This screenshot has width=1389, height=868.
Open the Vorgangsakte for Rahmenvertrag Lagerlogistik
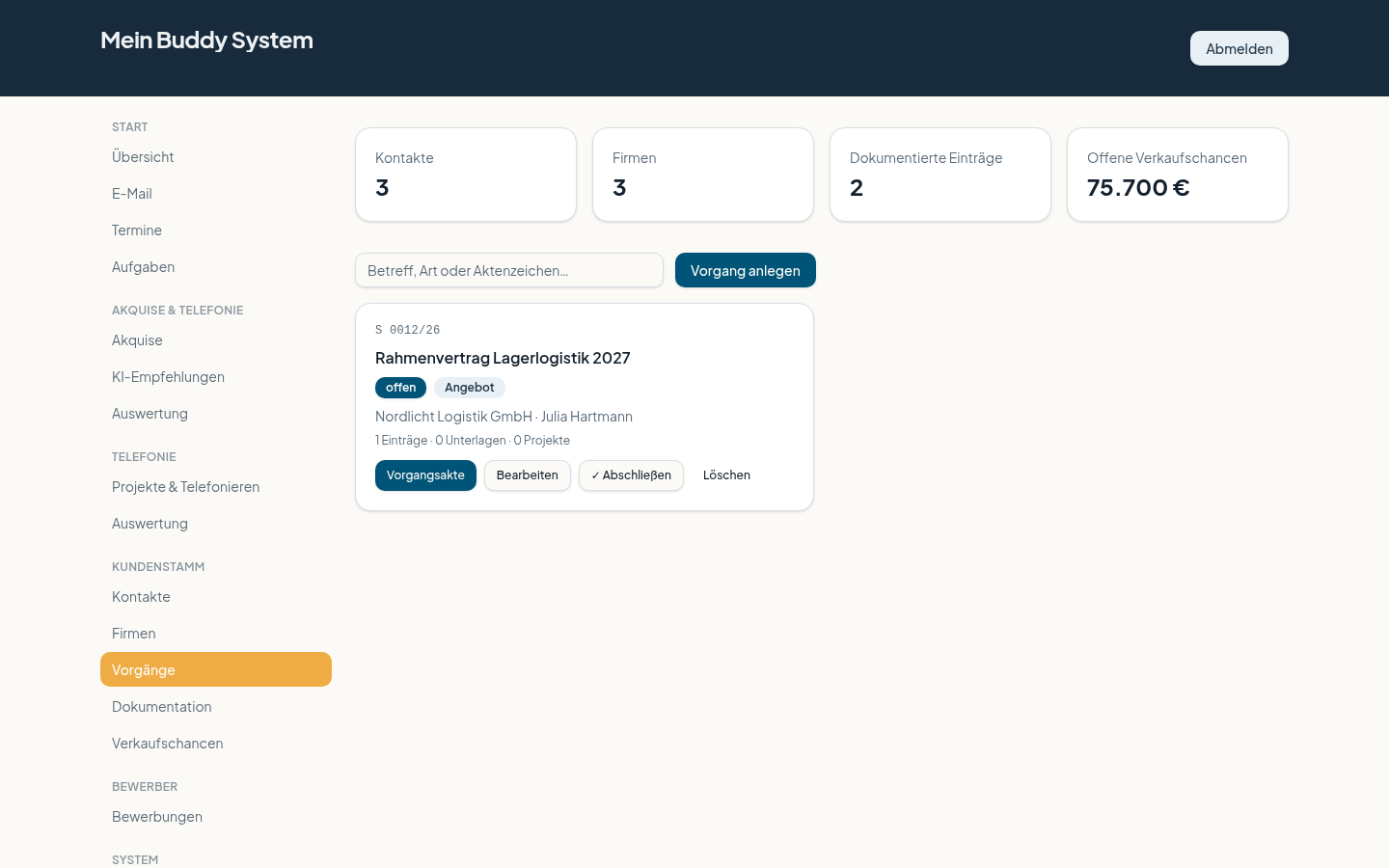click(425, 475)
